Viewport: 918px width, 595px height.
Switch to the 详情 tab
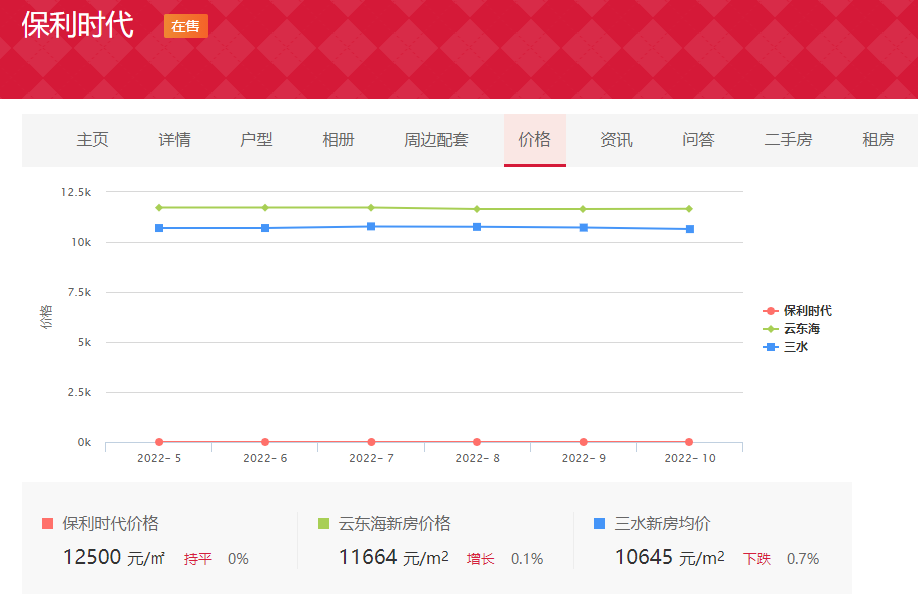pyautogui.click(x=174, y=140)
